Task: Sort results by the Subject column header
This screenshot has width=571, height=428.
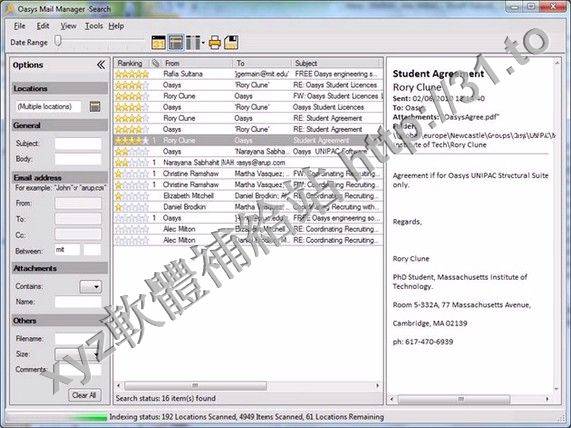Action: 335,63
